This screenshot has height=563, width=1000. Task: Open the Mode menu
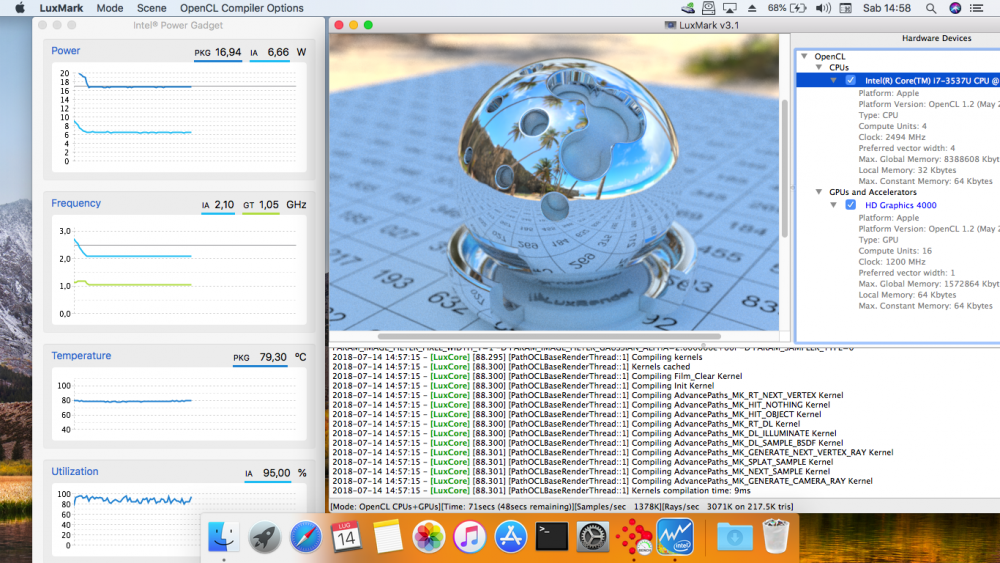click(110, 8)
